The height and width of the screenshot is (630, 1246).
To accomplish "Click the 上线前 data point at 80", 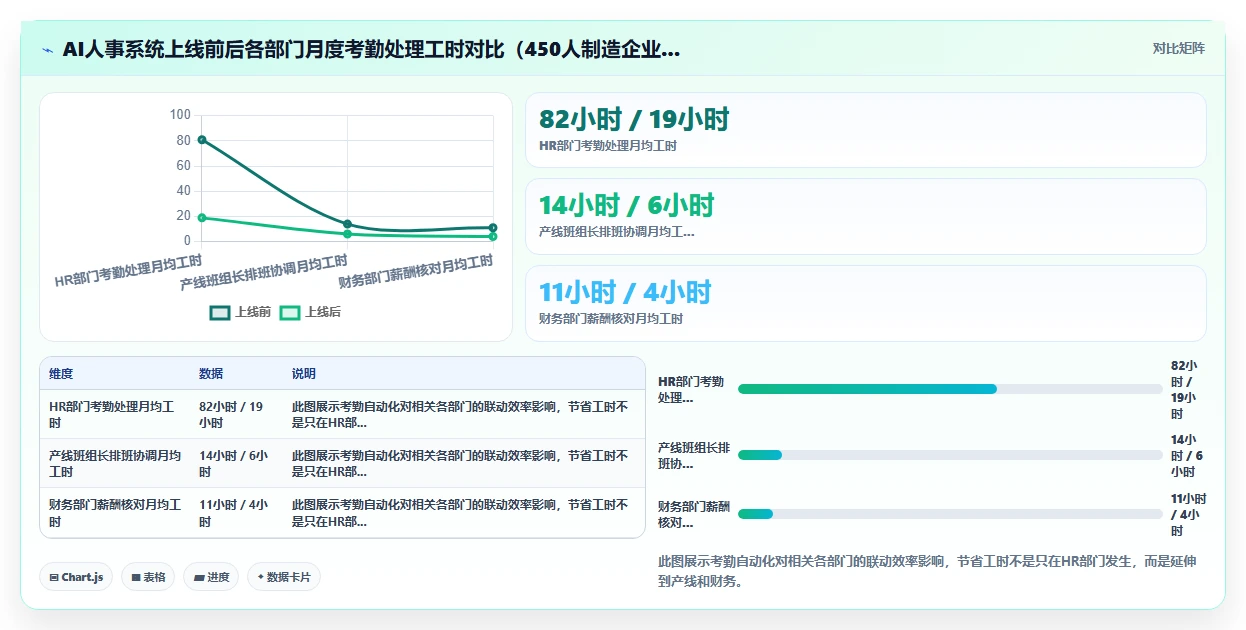I will pos(202,140).
